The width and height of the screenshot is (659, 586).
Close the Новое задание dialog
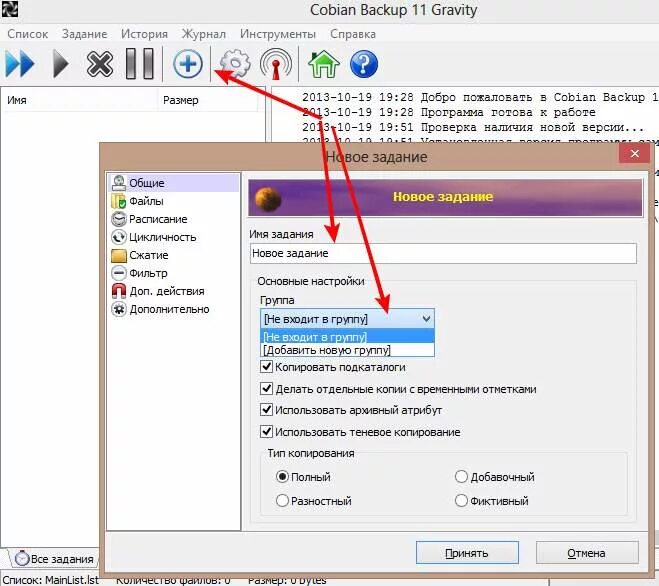635,154
